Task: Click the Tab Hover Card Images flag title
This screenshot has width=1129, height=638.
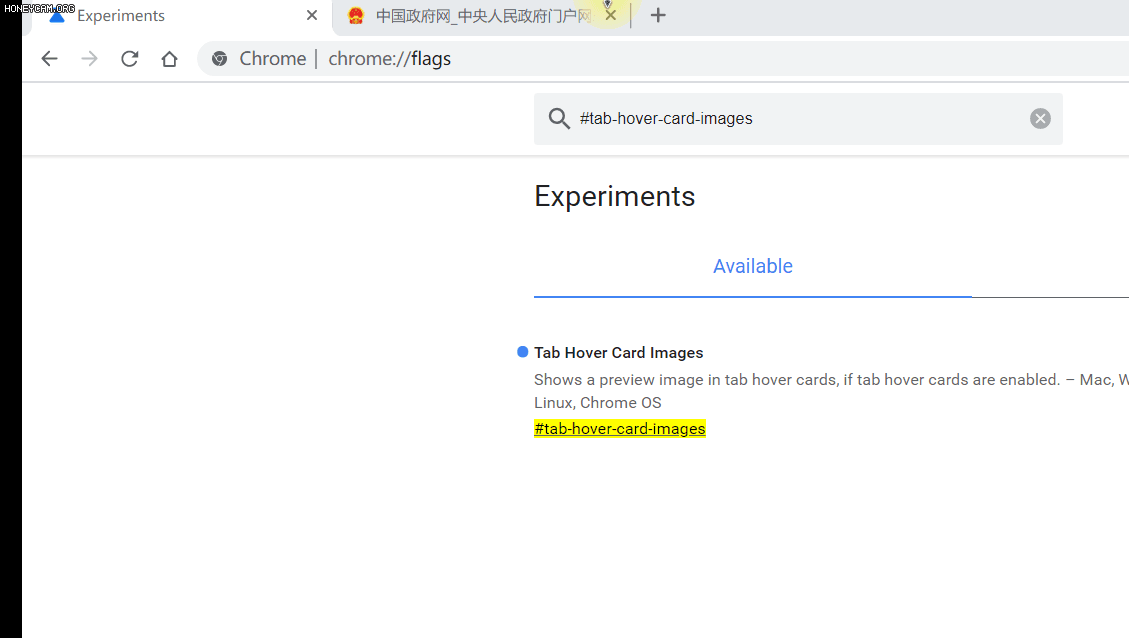Action: coord(618,352)
